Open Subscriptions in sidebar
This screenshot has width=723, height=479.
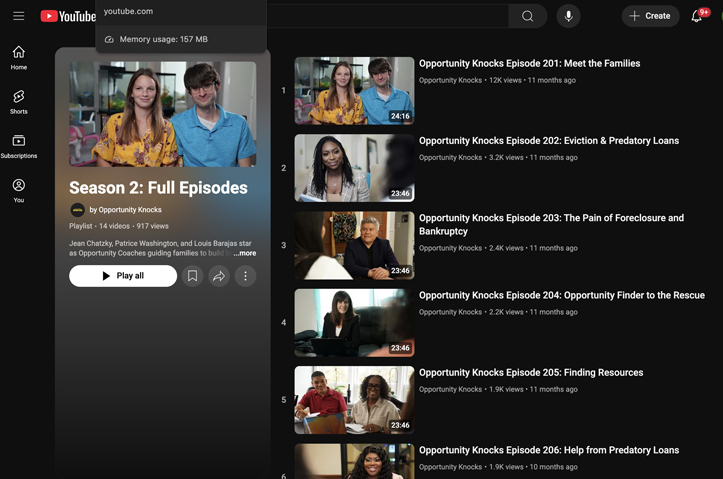pos(18,146)
